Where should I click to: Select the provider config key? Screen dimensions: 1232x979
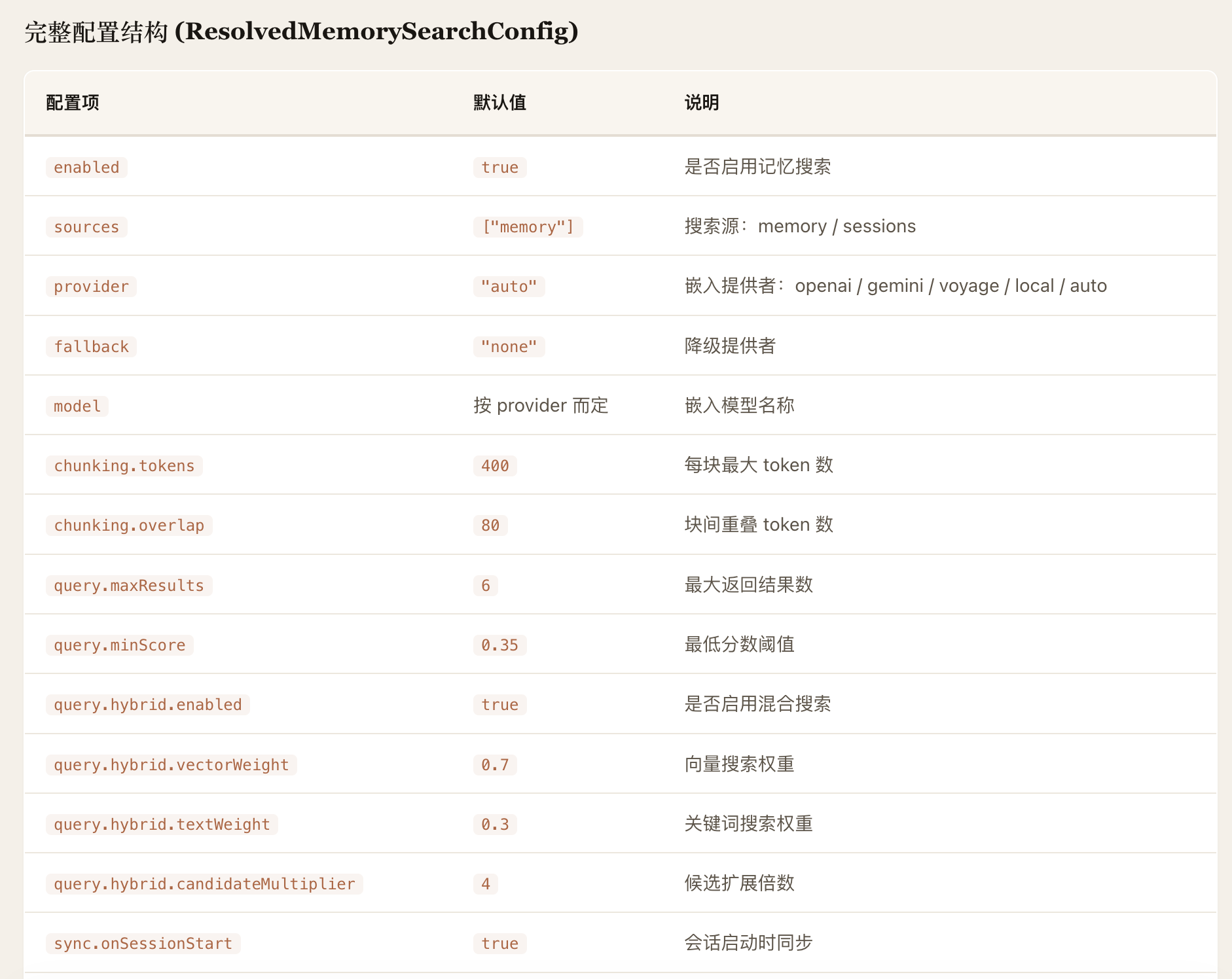point(91,287)
